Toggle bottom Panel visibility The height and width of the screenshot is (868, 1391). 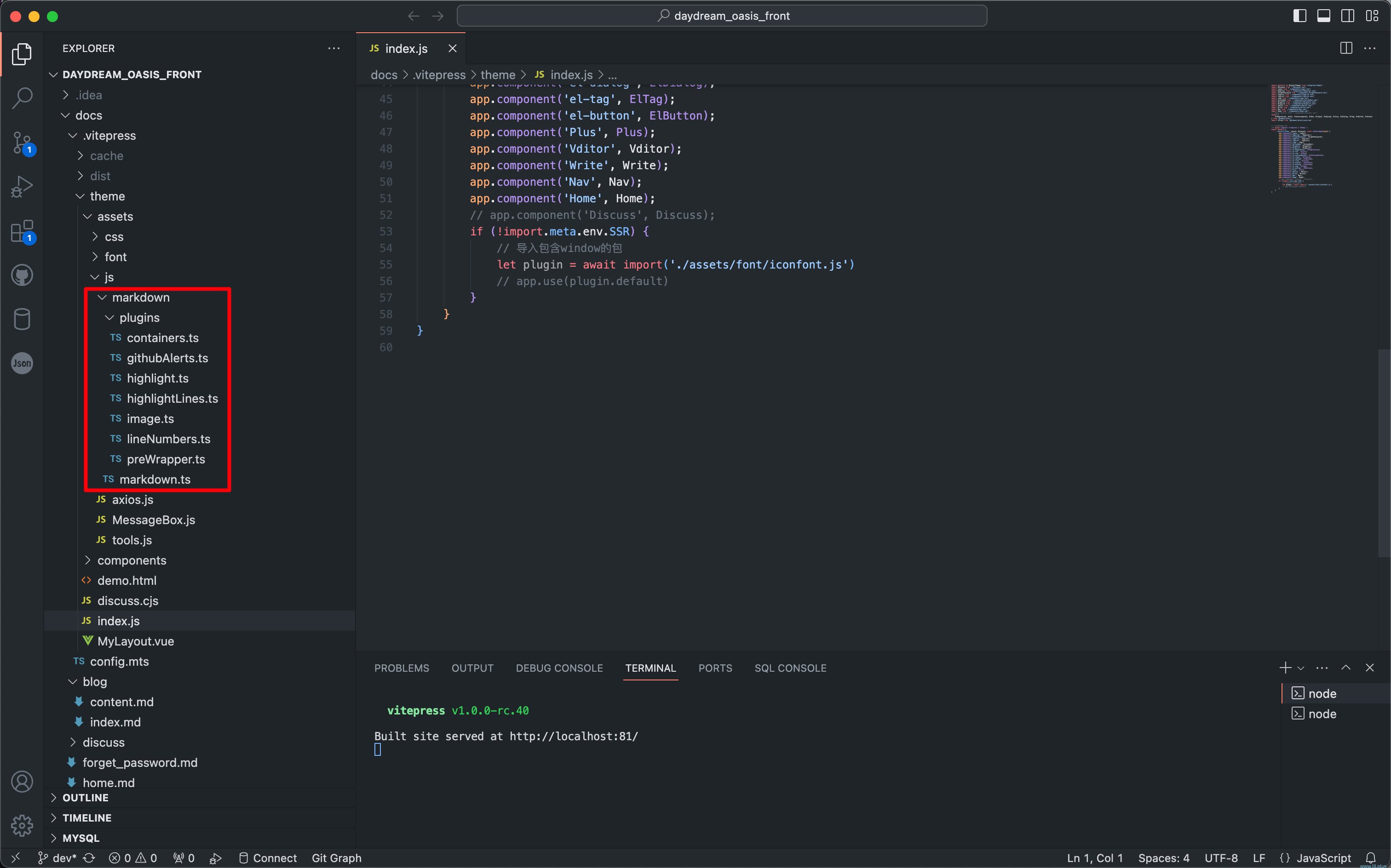pos(1324,16)
